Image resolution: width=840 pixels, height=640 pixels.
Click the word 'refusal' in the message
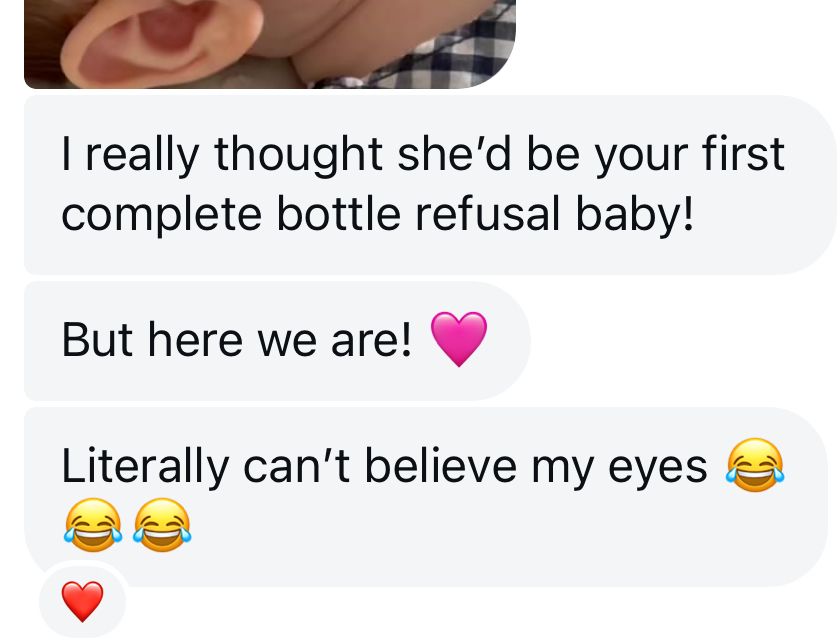[x=488, y=214]
